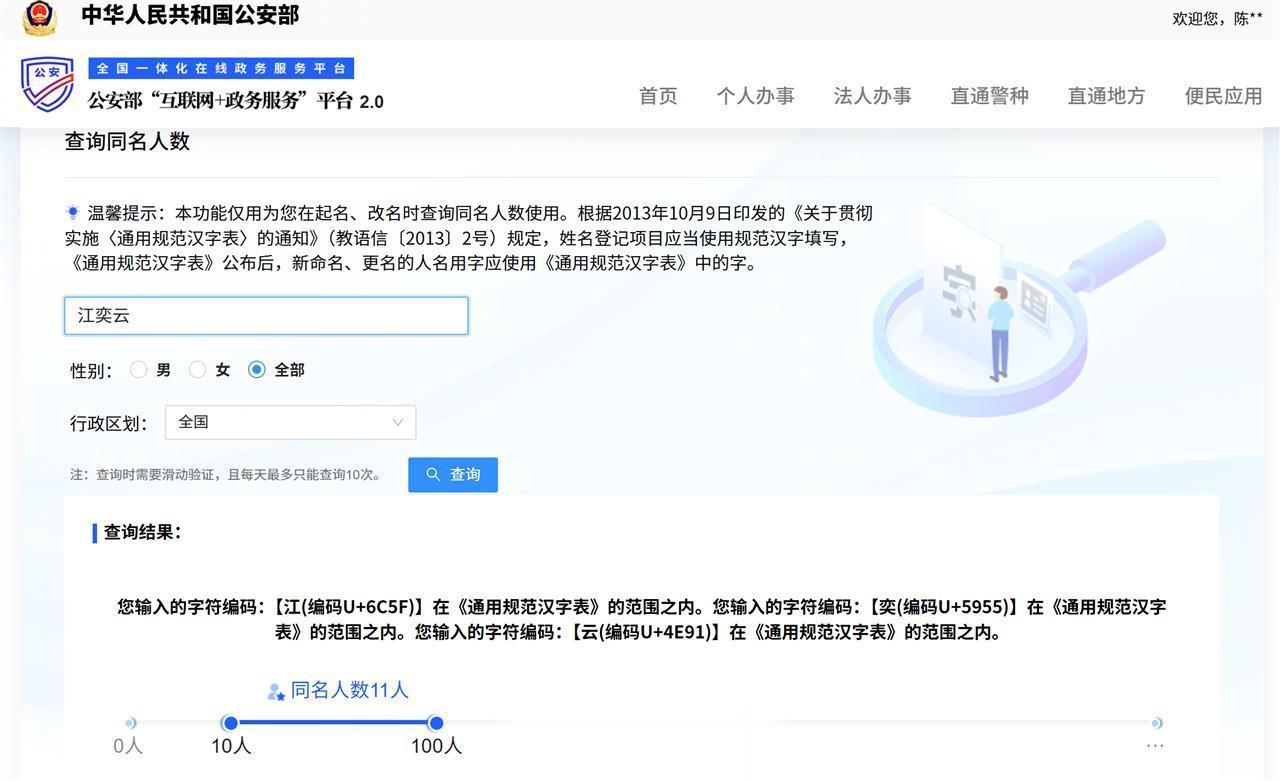
Task: Select the 女 gender radio button
Action: pyautogui.click(x=198, y=369)
